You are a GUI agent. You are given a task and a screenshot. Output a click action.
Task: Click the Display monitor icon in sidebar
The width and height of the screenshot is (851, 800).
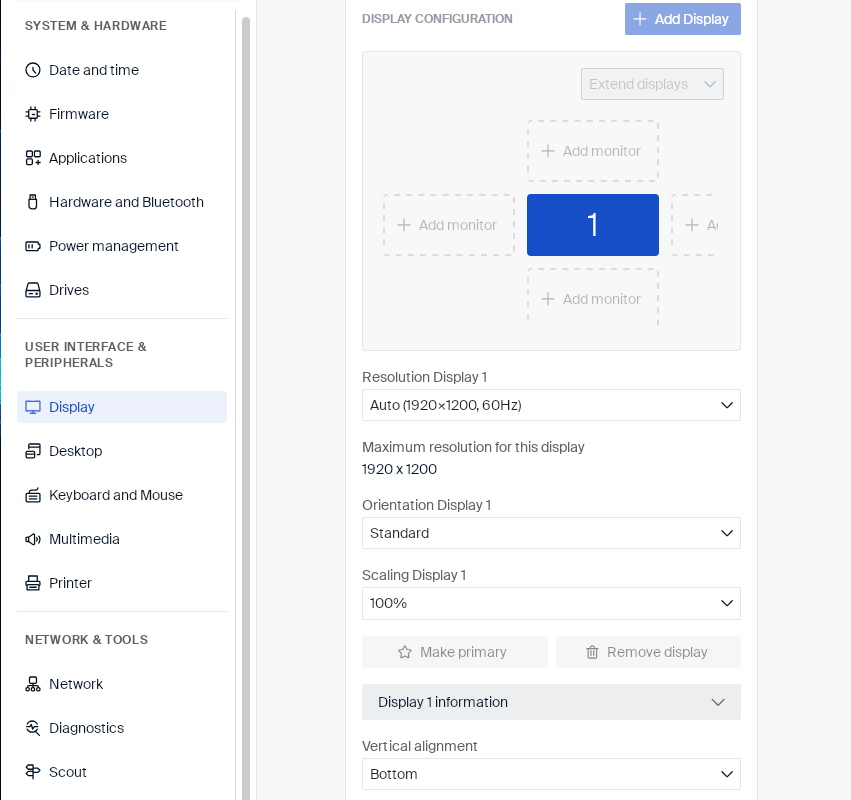click(x=33, y=407)
